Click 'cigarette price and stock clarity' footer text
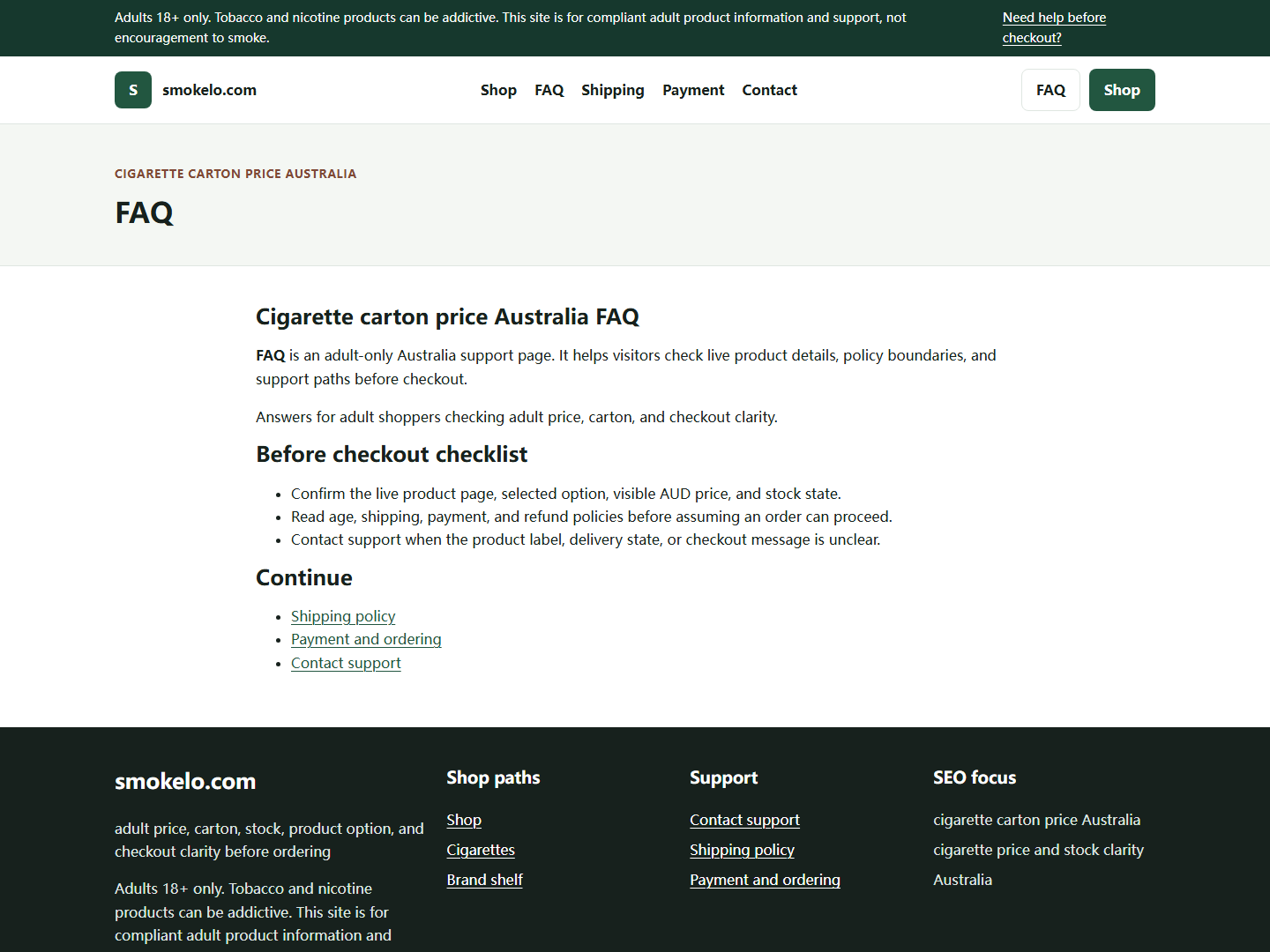The image size is (1270, 952). pos(1038,850)
